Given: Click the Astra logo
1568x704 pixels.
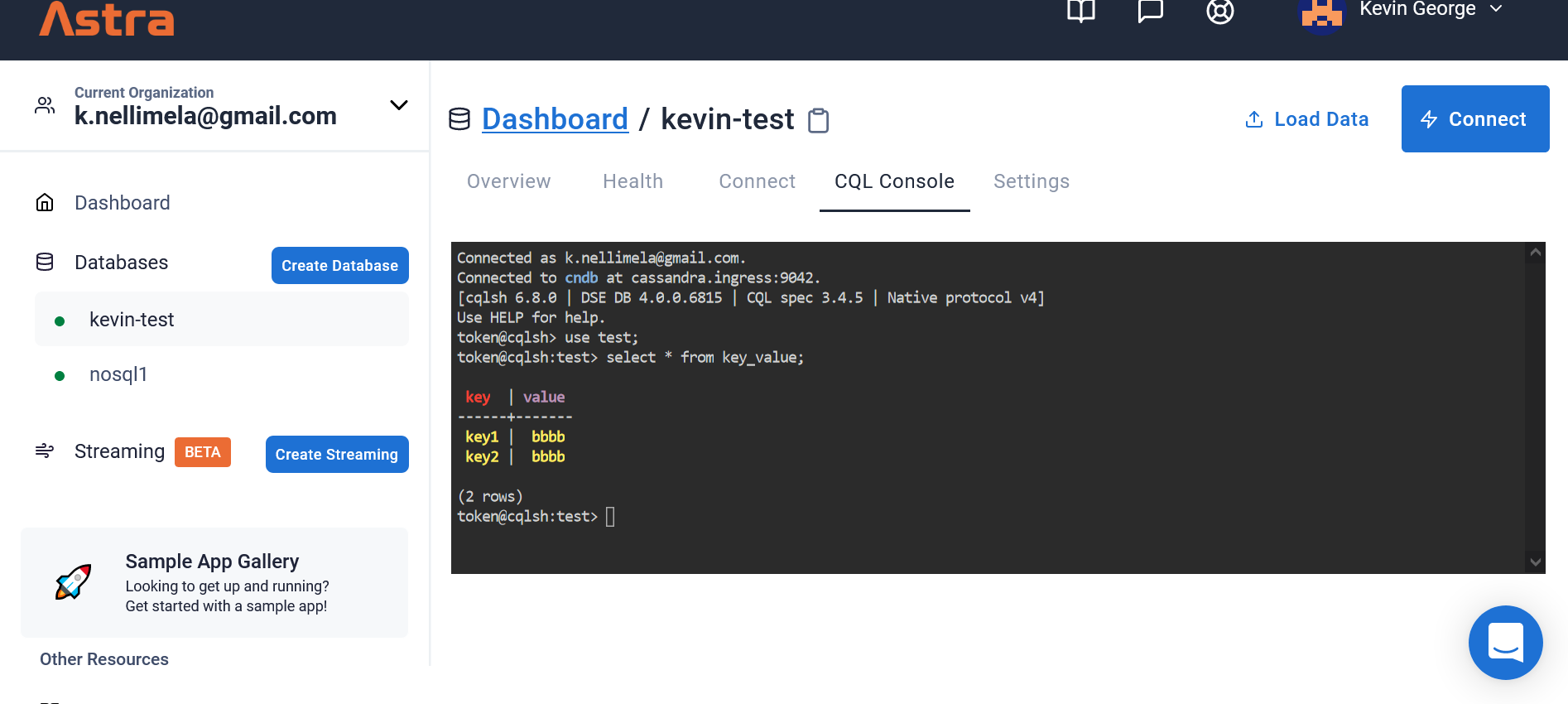Looking at the screenshot, I should point(105,20).
